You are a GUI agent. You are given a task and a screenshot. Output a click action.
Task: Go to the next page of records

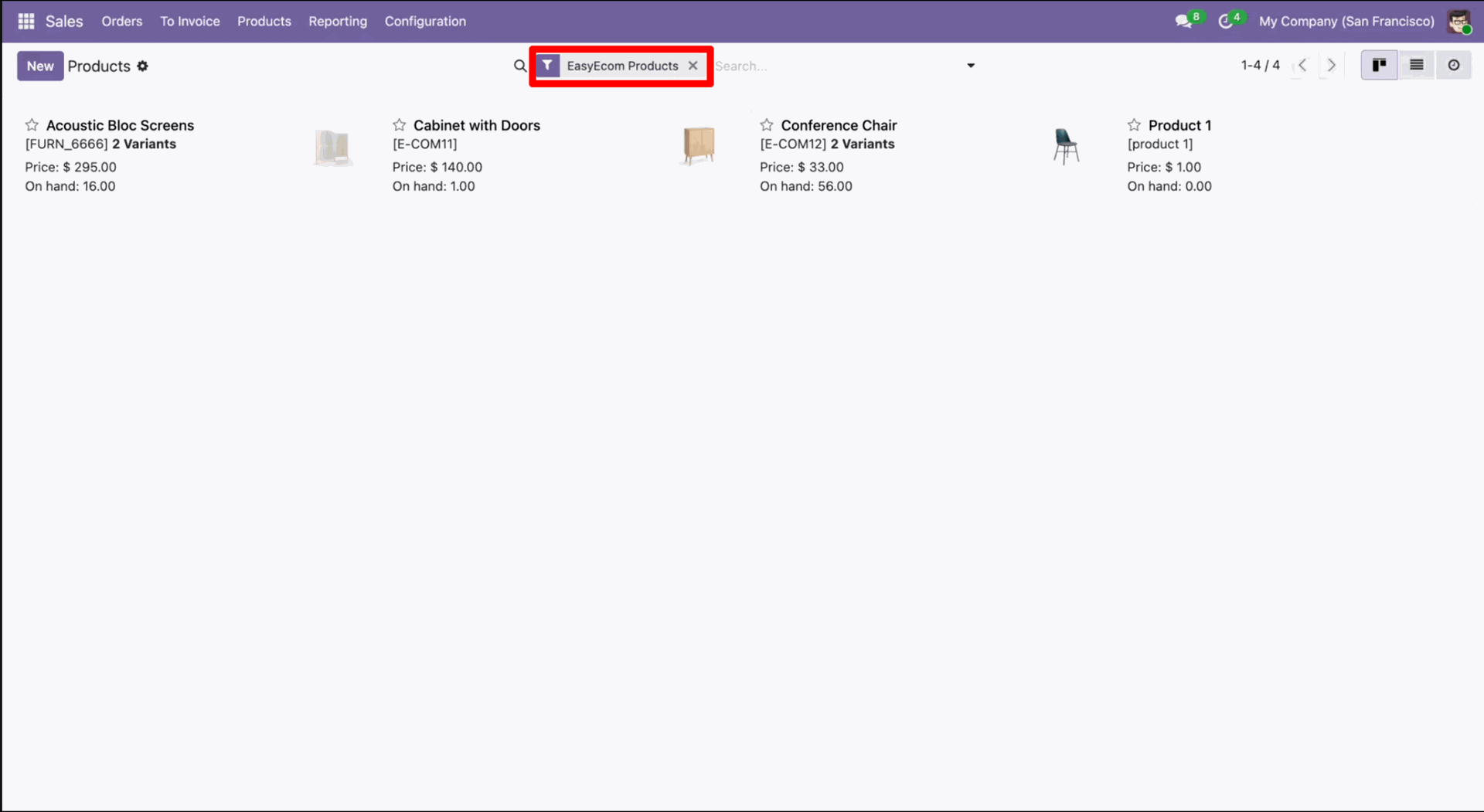1331,66
